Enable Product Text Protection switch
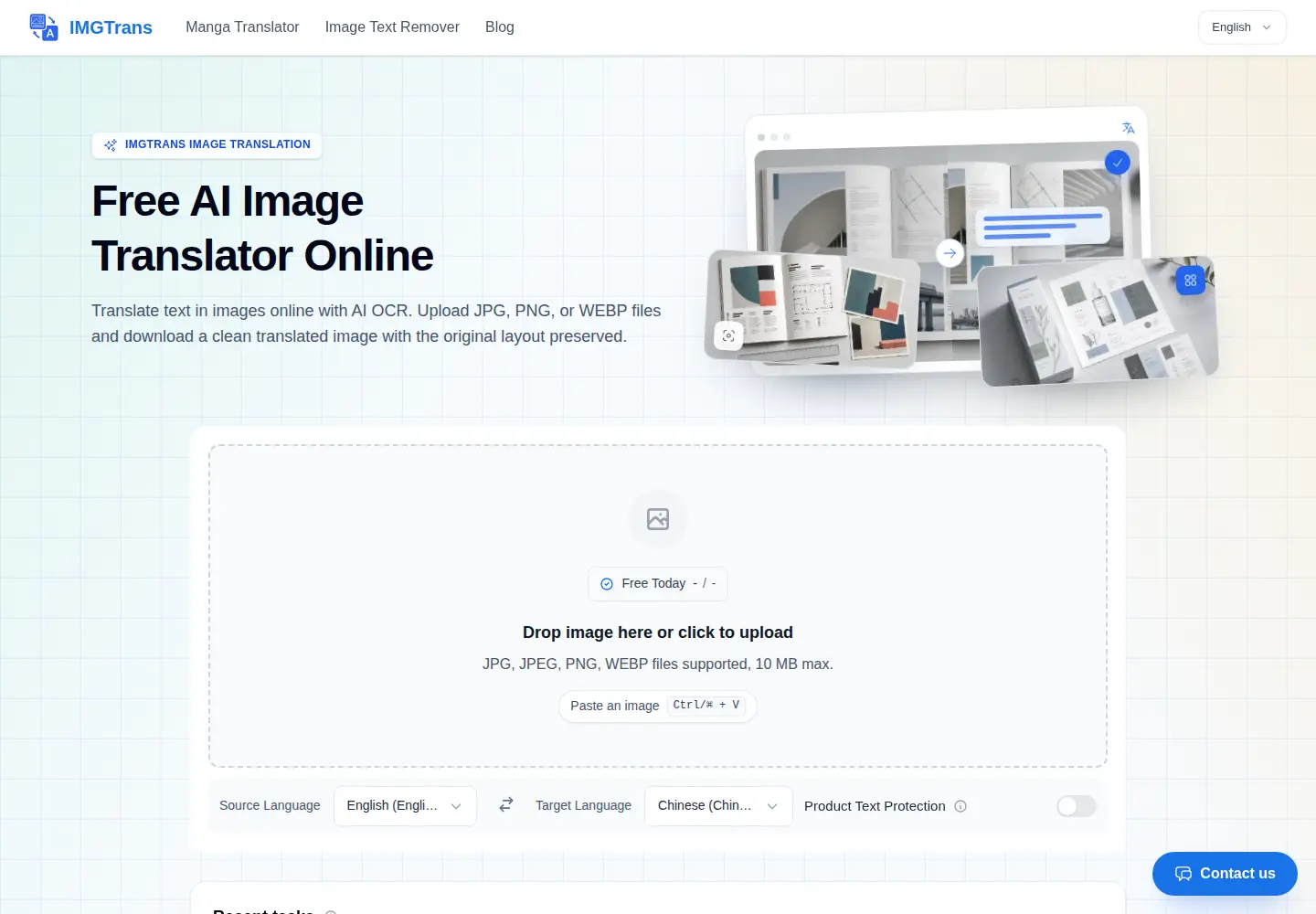 1077,806
